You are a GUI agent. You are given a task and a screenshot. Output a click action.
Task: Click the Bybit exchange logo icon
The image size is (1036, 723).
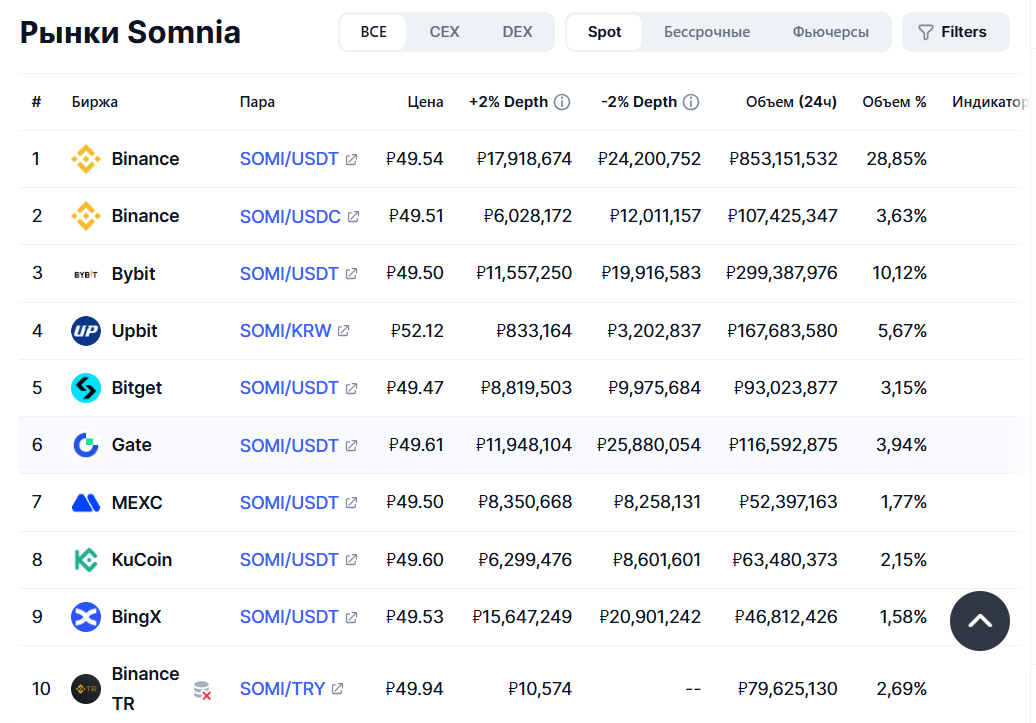(86, 274)
